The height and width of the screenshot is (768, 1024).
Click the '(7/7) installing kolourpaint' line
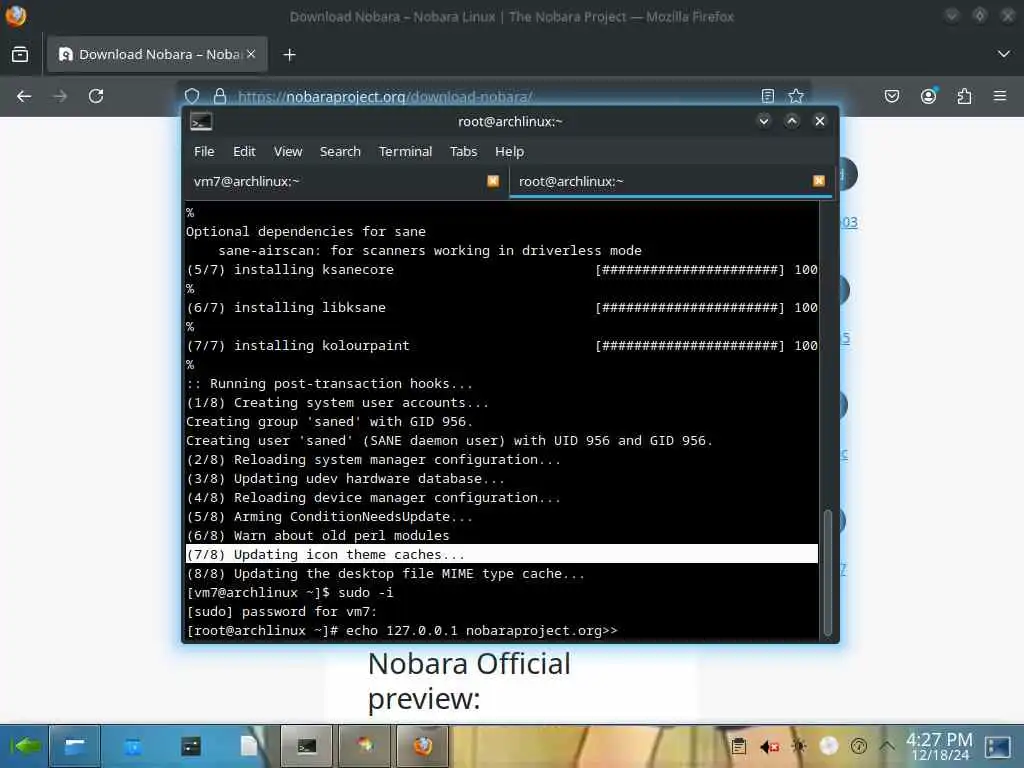tap(502, 345)
